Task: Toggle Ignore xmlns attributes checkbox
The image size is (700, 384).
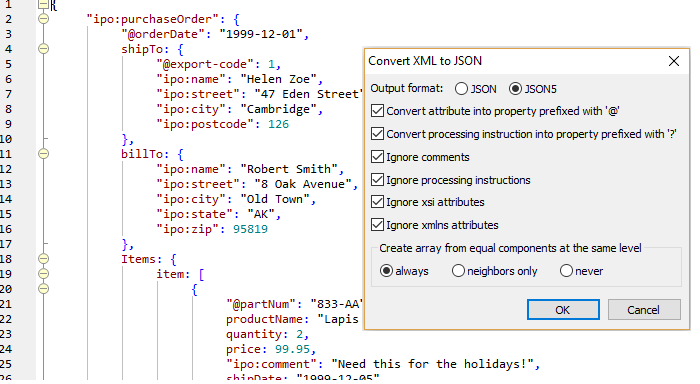Action: 377,225
